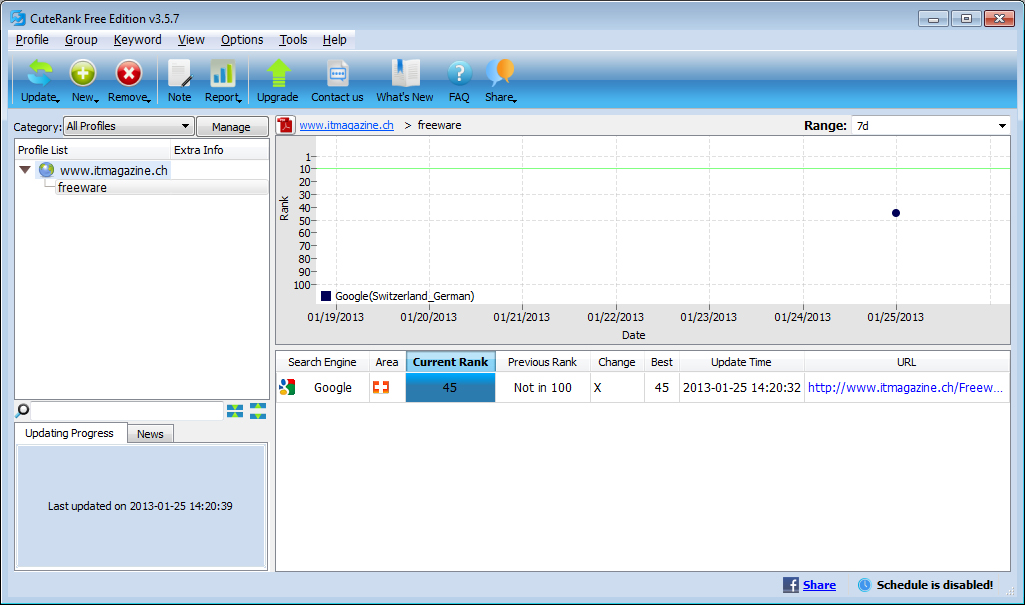
Task: Click the Remove toolbar icon
Action: tap(129, 73)
